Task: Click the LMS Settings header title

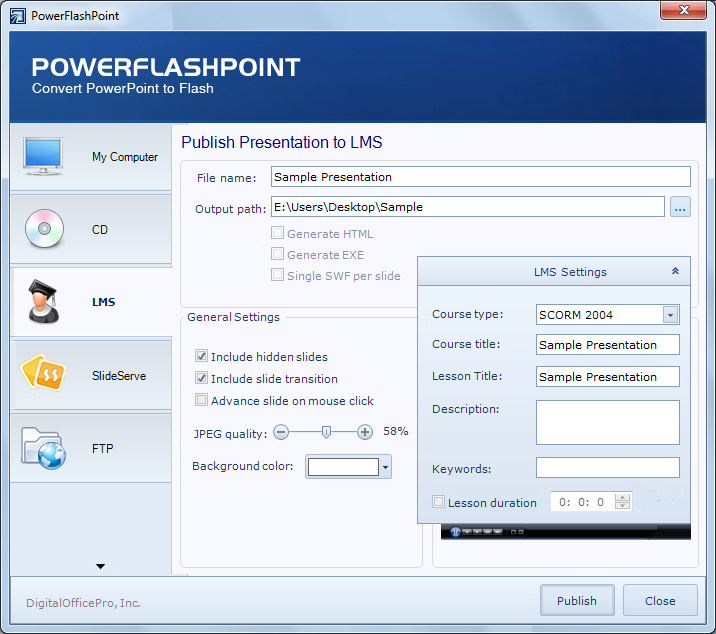Action: pyautogui.click(x=570, y=272)
